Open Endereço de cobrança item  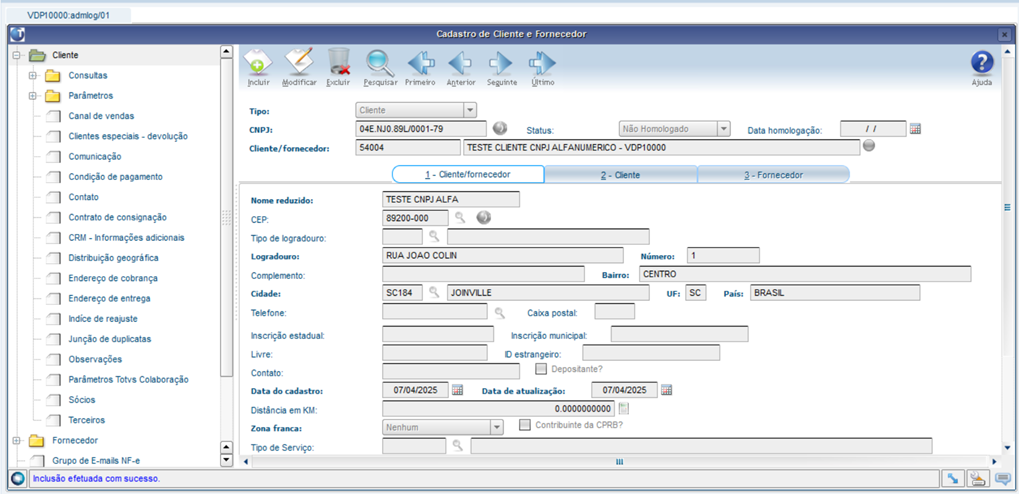pos(113,278)
